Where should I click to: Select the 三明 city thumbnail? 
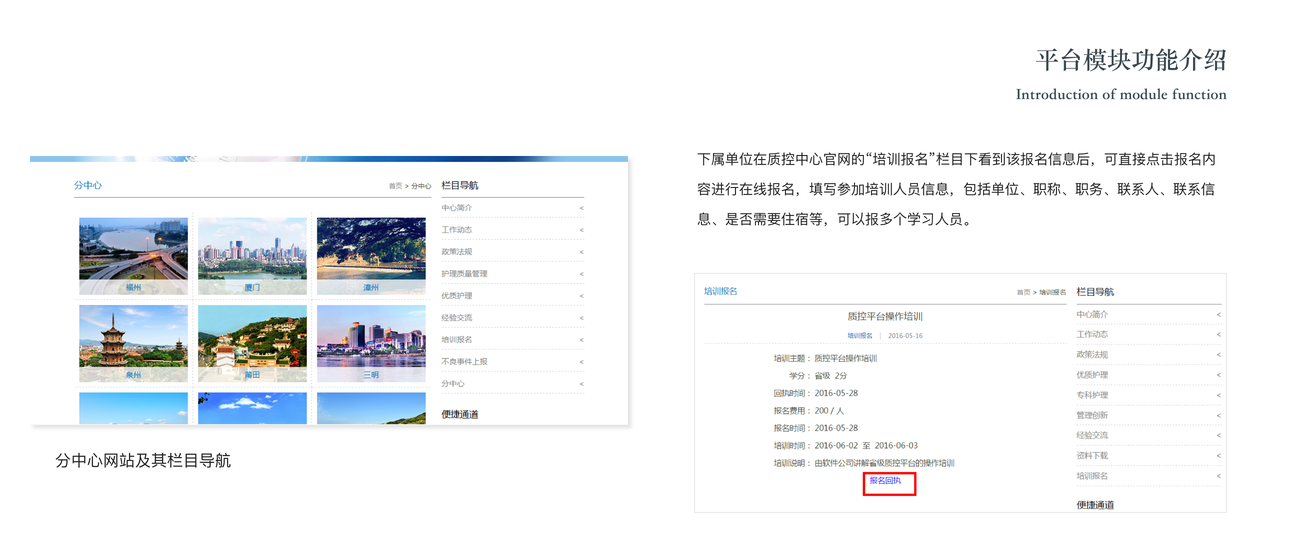click(371, 342)
